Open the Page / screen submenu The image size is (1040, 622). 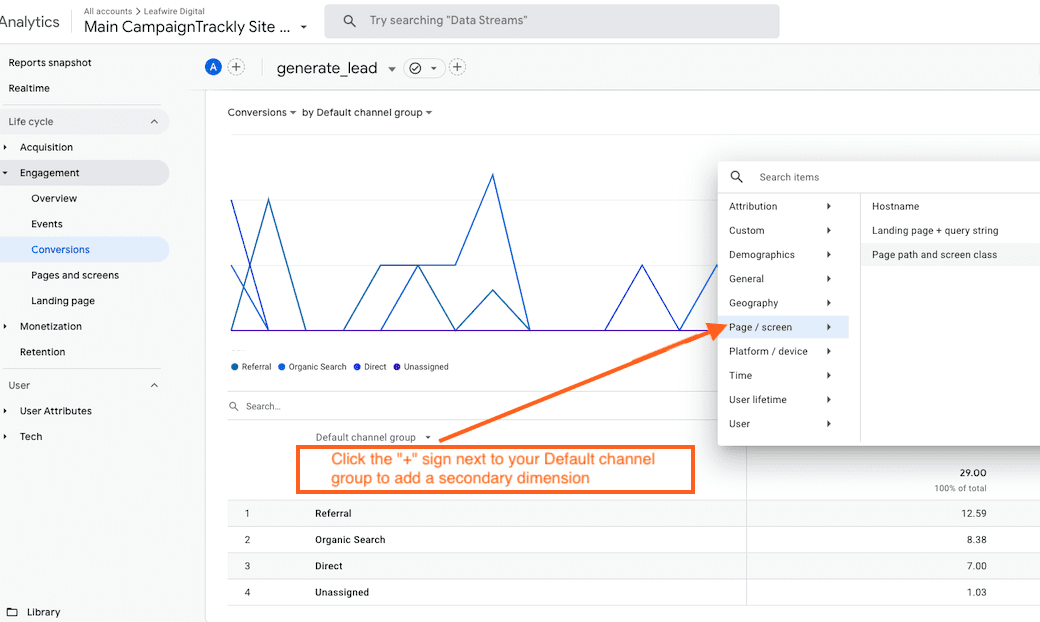(763, 327)
